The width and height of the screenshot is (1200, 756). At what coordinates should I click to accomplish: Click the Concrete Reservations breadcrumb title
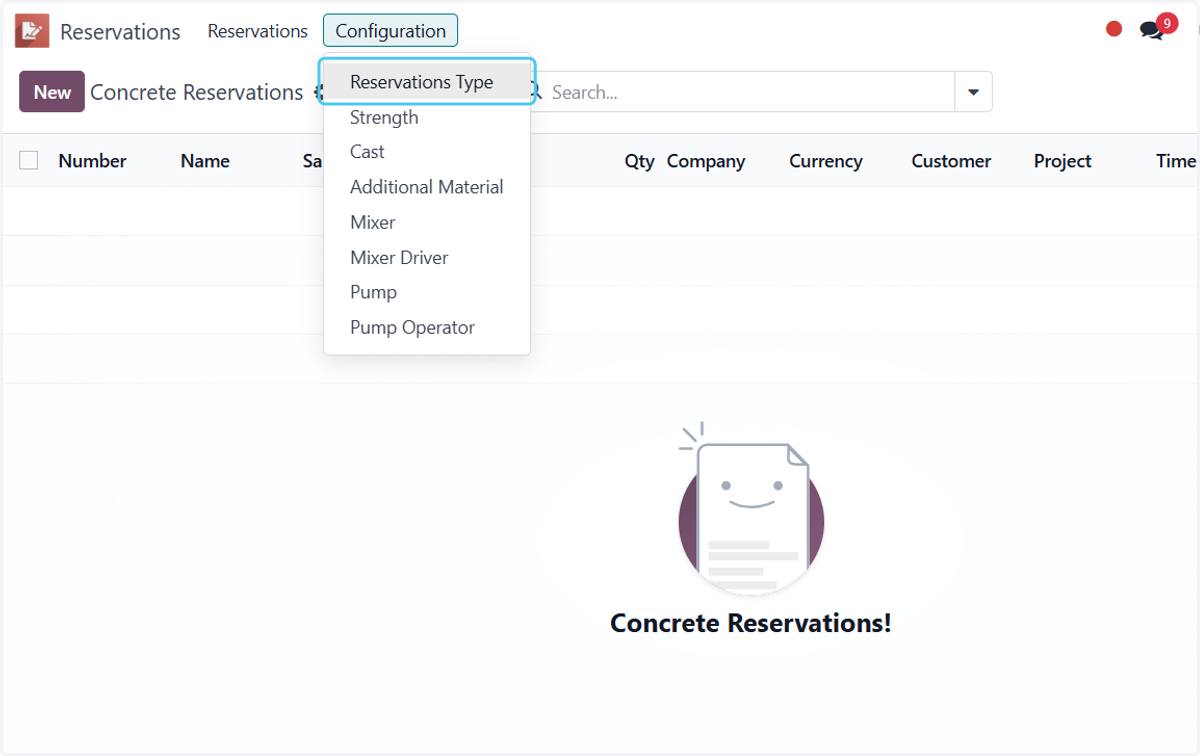[197, 92]
